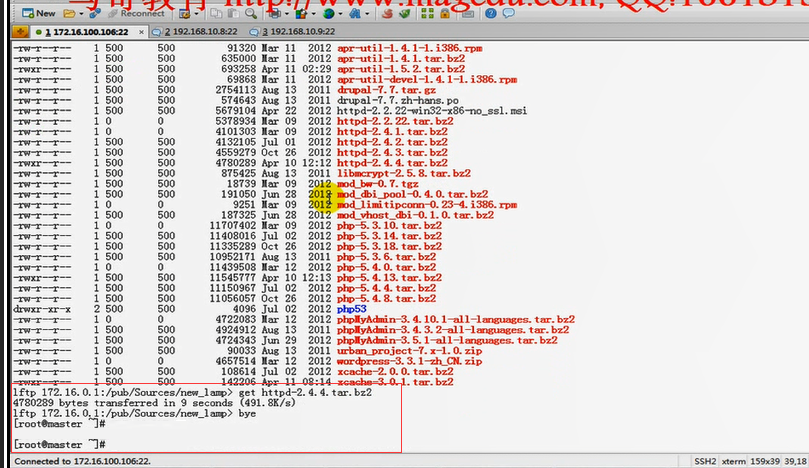809x468 pixels.
Task: Expand the globe encoding dropdown arrow
Action: 340,14
